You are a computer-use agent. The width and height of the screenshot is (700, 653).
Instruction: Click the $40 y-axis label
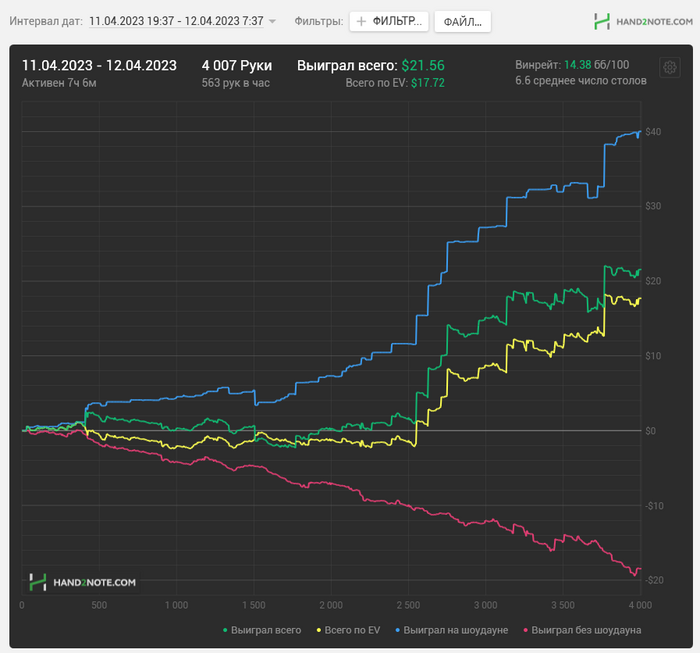(653, 132)
